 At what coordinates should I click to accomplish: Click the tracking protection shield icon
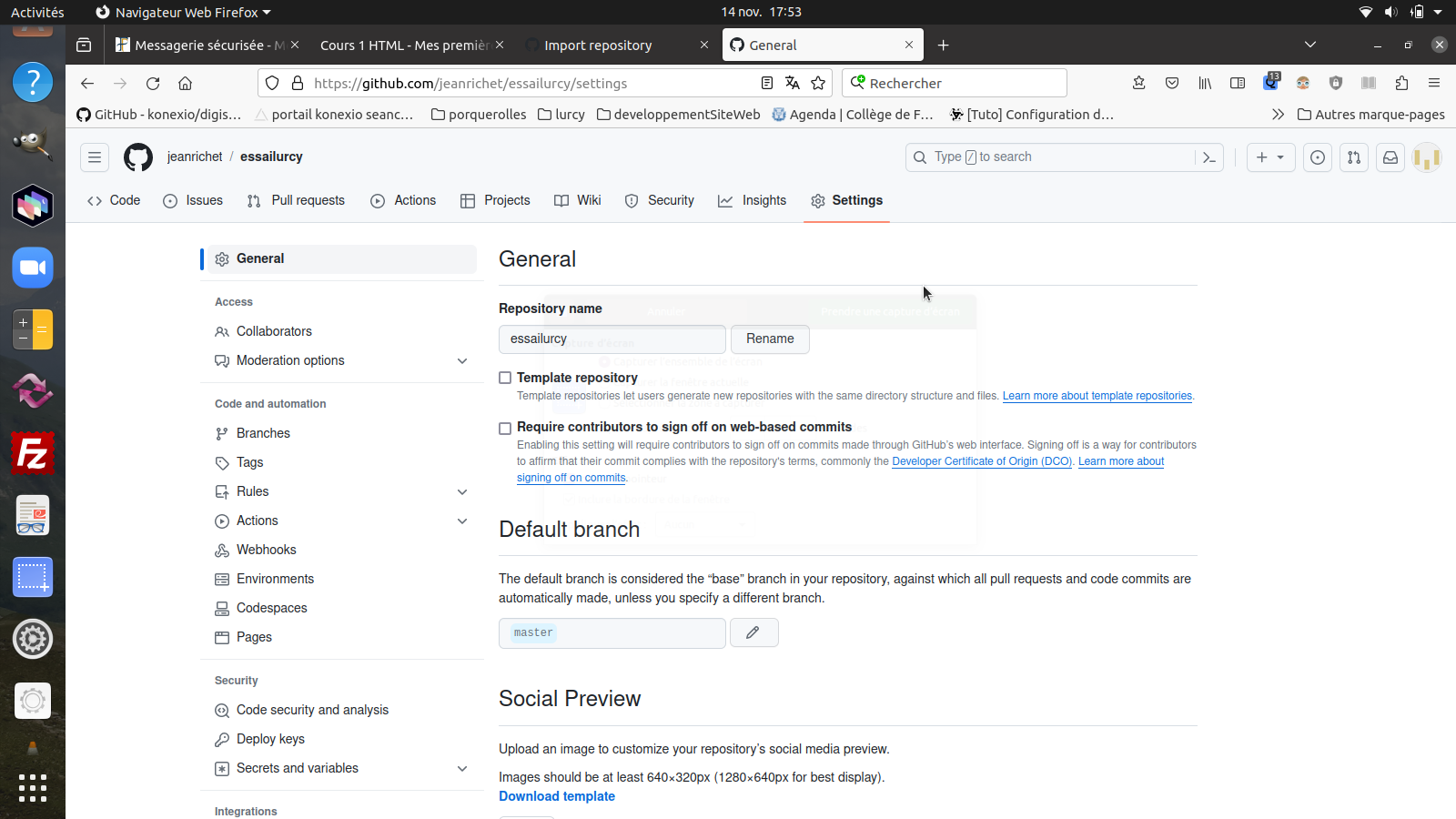[272, 83]
